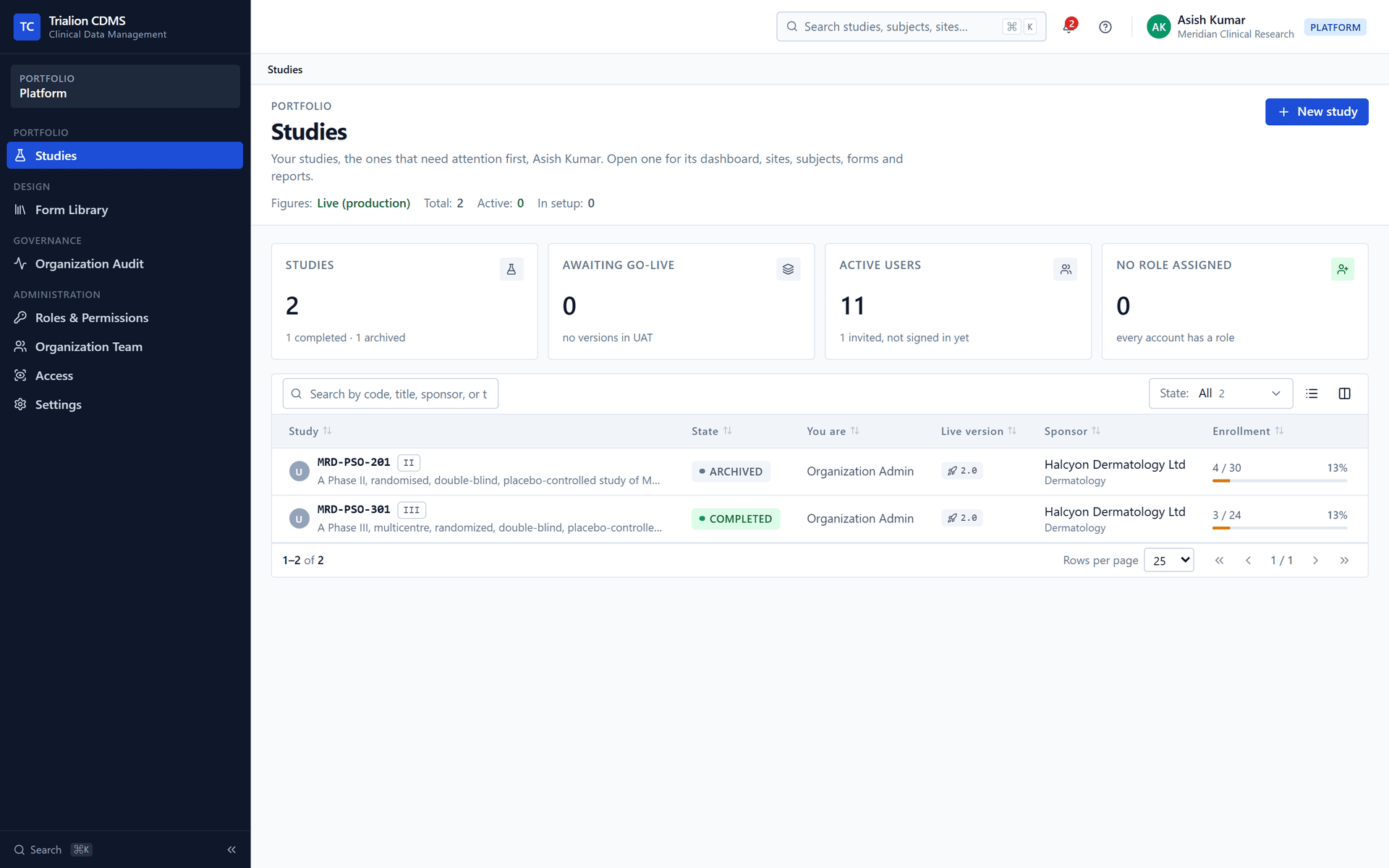This screenshot has width=1389, height=868.
Task: Jump to the last page of results
Action: (1344, 561)
